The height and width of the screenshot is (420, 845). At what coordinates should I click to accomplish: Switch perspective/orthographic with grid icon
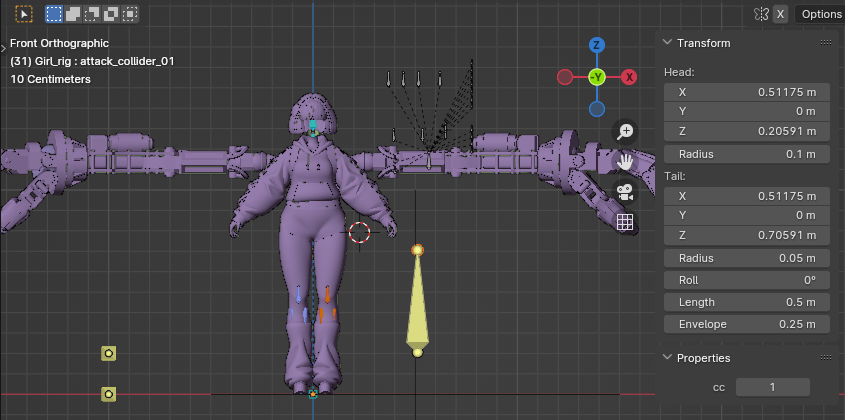click(x=625, y=222)
